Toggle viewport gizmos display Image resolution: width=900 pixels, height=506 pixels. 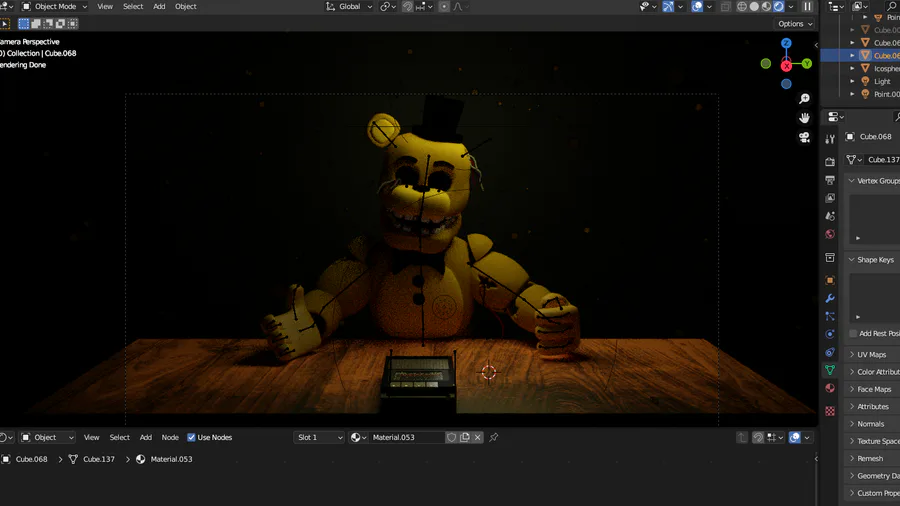pos(668,6)
